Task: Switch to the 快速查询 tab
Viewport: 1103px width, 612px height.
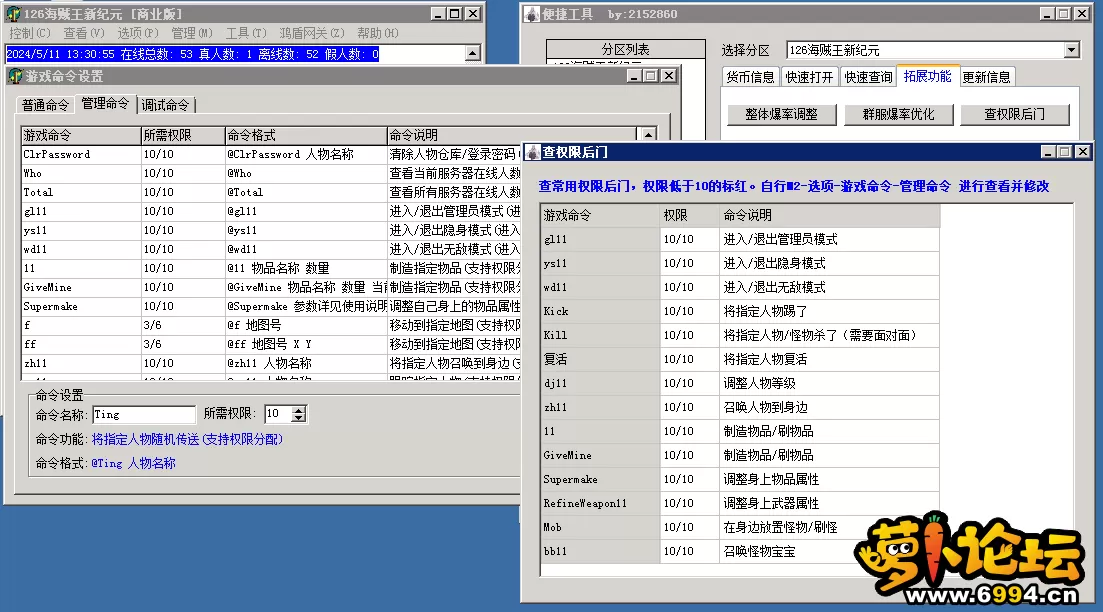Action: [868, 77]
